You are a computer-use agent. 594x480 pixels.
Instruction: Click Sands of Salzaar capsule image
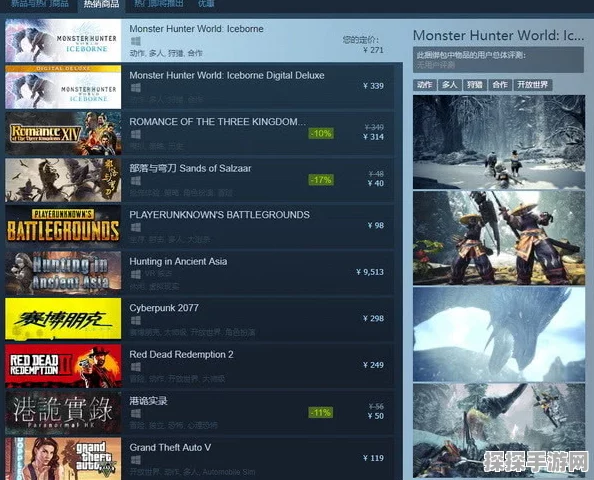pos(63,180)
